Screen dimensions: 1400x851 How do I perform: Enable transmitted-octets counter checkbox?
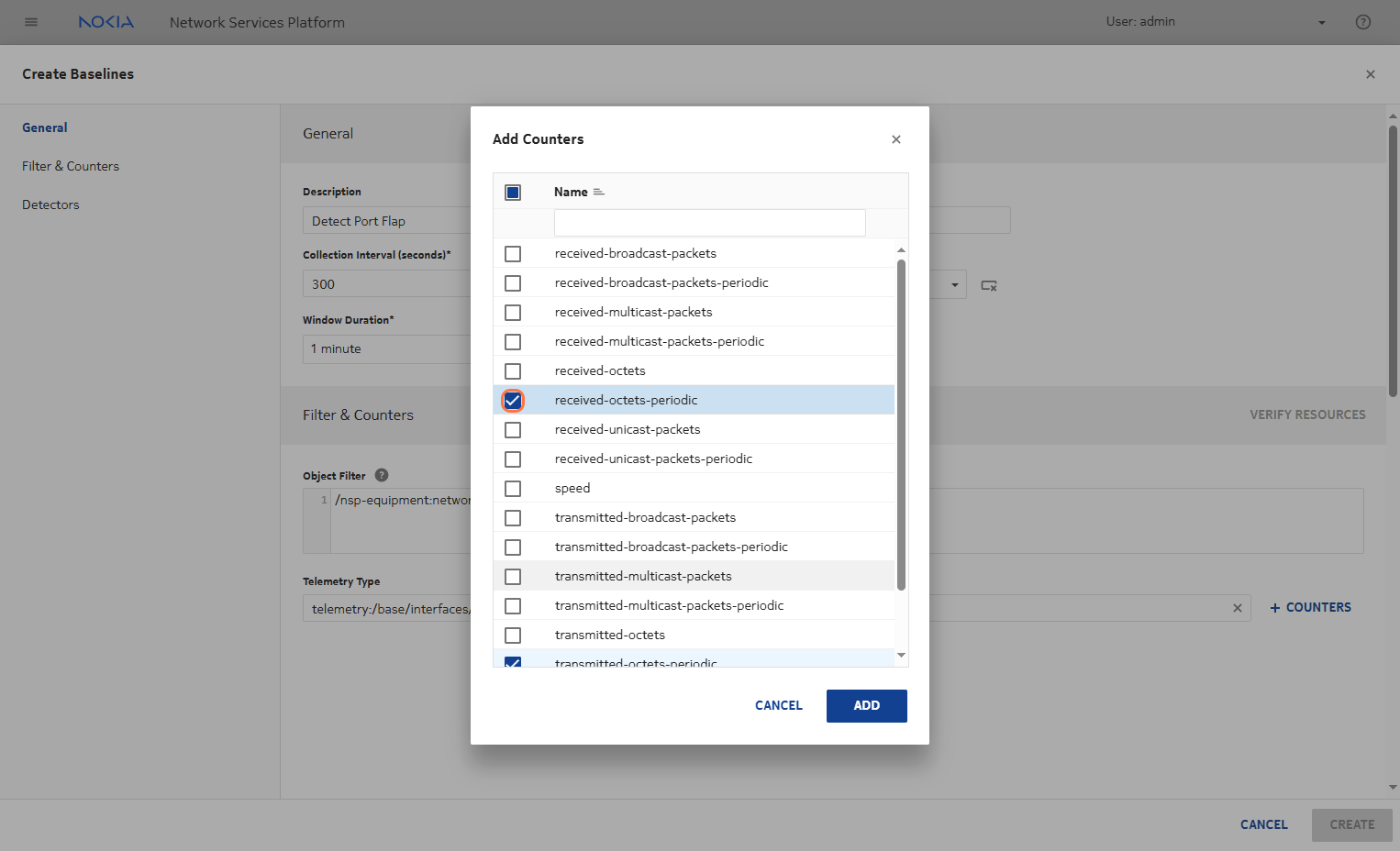click(513, 635)
